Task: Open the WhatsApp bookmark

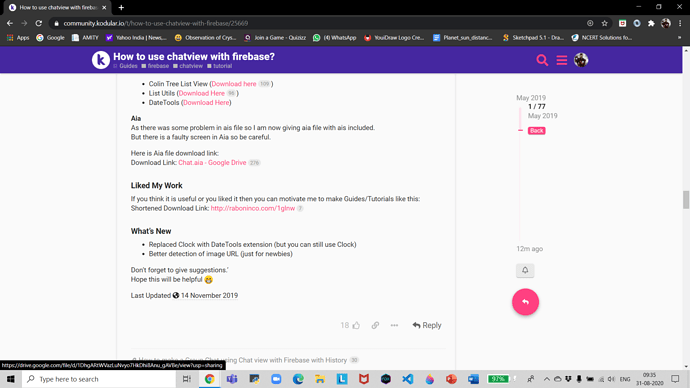Action: coord(334,38)
